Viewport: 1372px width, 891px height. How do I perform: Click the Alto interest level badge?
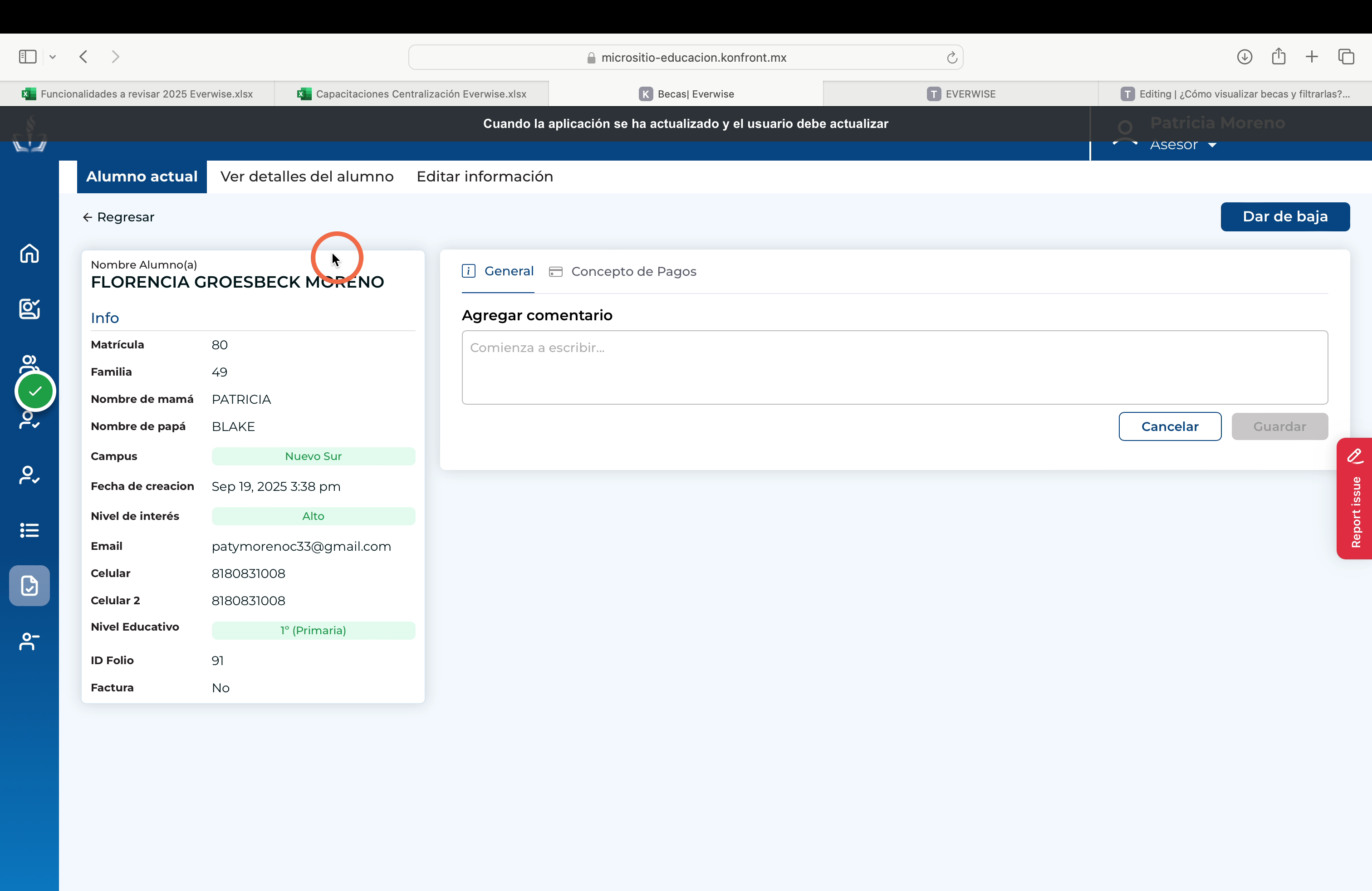pyautogui.click(x=313, y=516)
